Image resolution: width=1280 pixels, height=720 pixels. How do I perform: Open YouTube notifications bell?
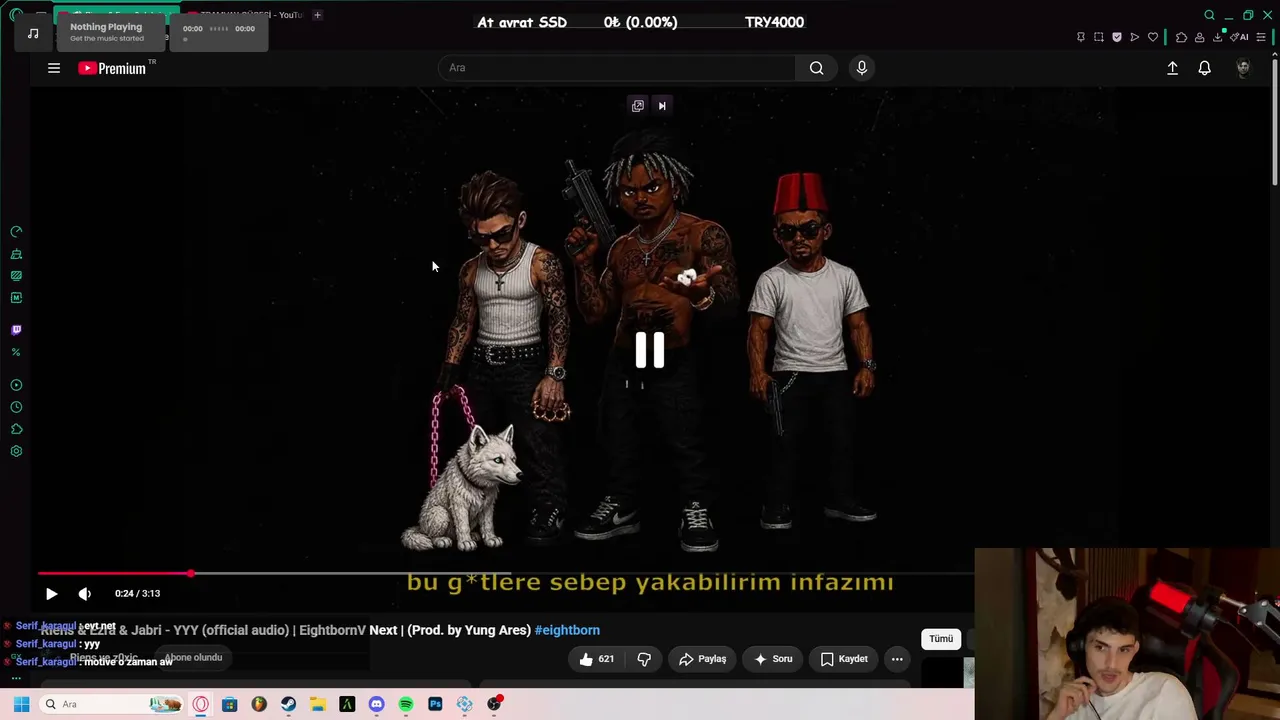click(x=1205, y=68)
